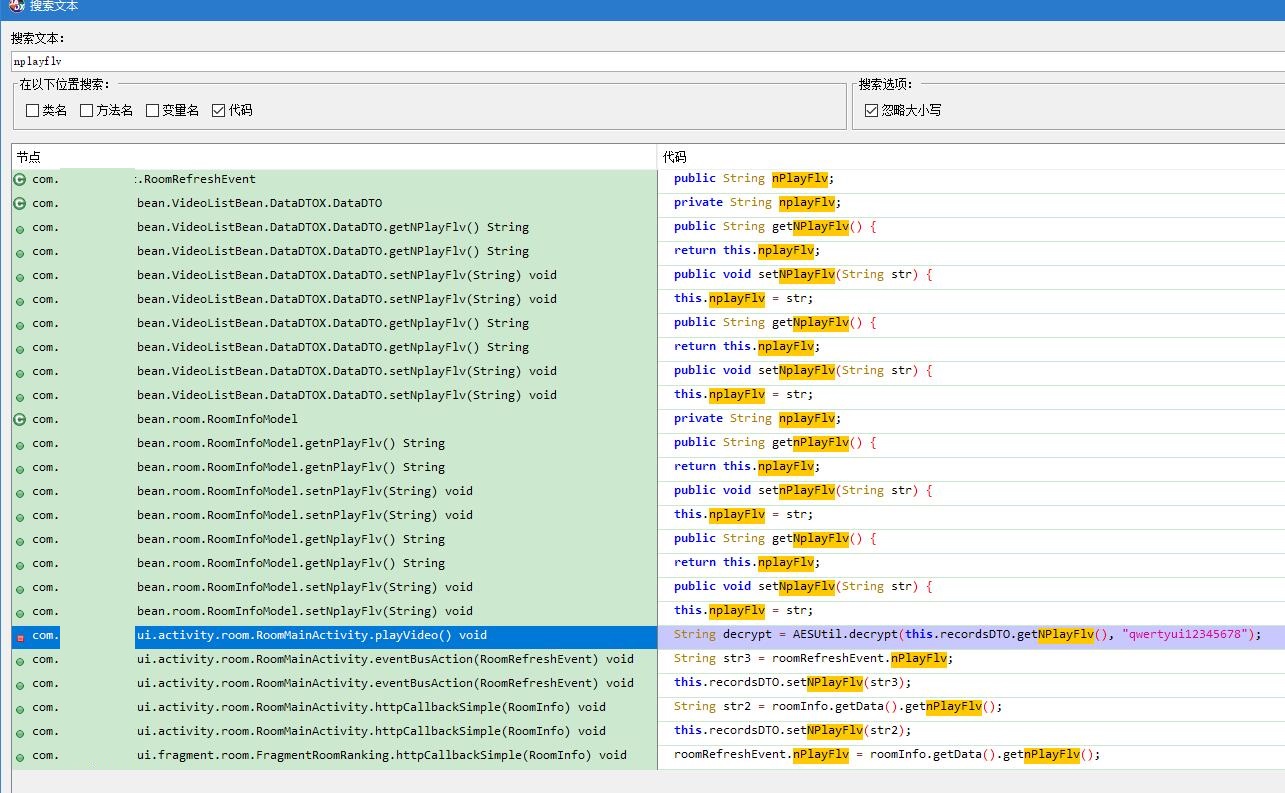The width and height of the screenshot is (1285, 793).
Task: Click the method icon beside FragmentRoomRanking.httpCallbackSimple row
Action: [x=20, y=755]
